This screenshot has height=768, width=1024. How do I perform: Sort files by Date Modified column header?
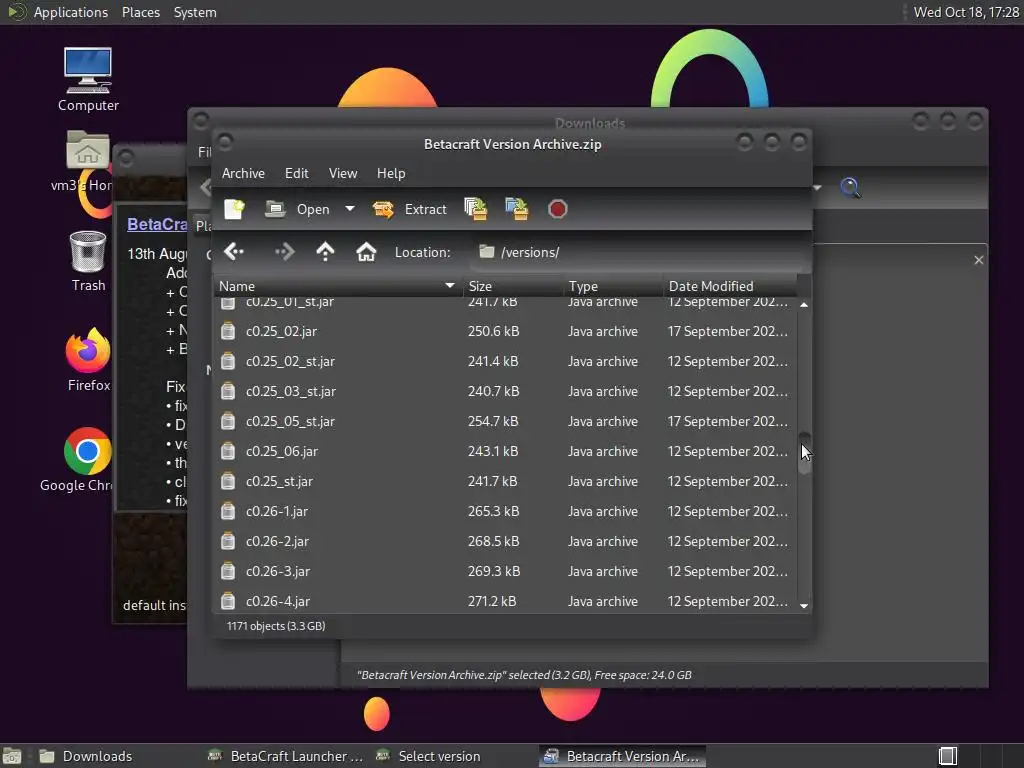(x=729, y=286)
